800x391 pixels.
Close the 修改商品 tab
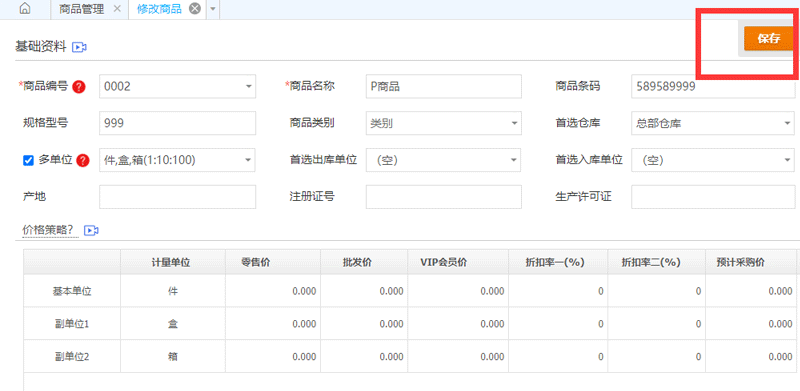tap(194, 9)
